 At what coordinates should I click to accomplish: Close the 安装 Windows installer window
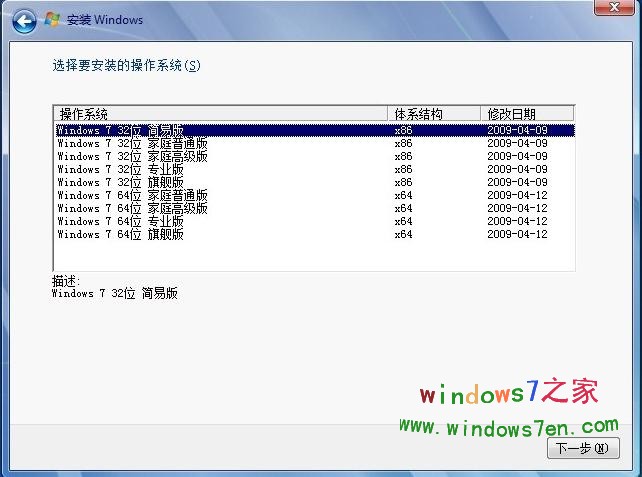[614, 7]
